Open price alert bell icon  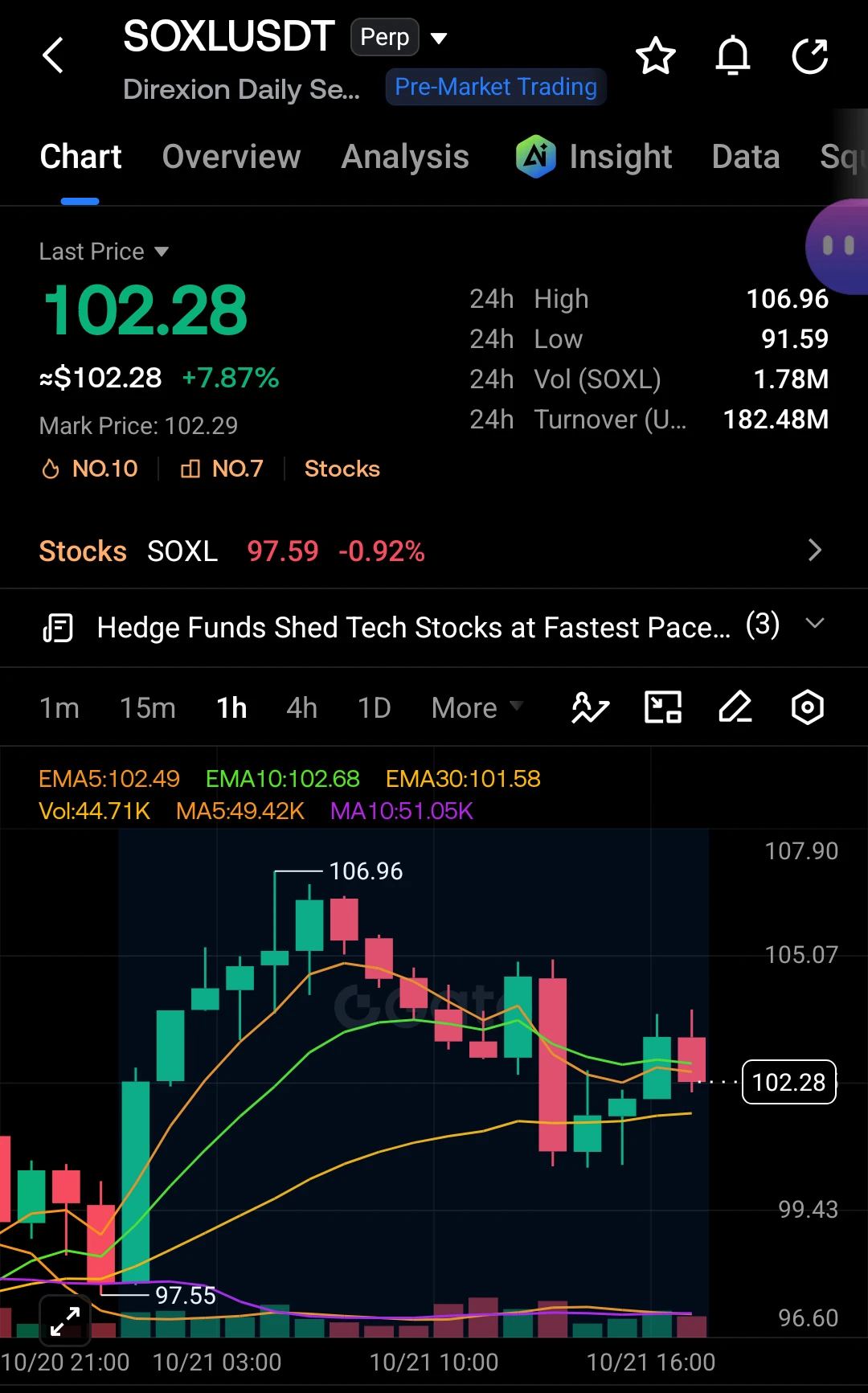[732, 56]
